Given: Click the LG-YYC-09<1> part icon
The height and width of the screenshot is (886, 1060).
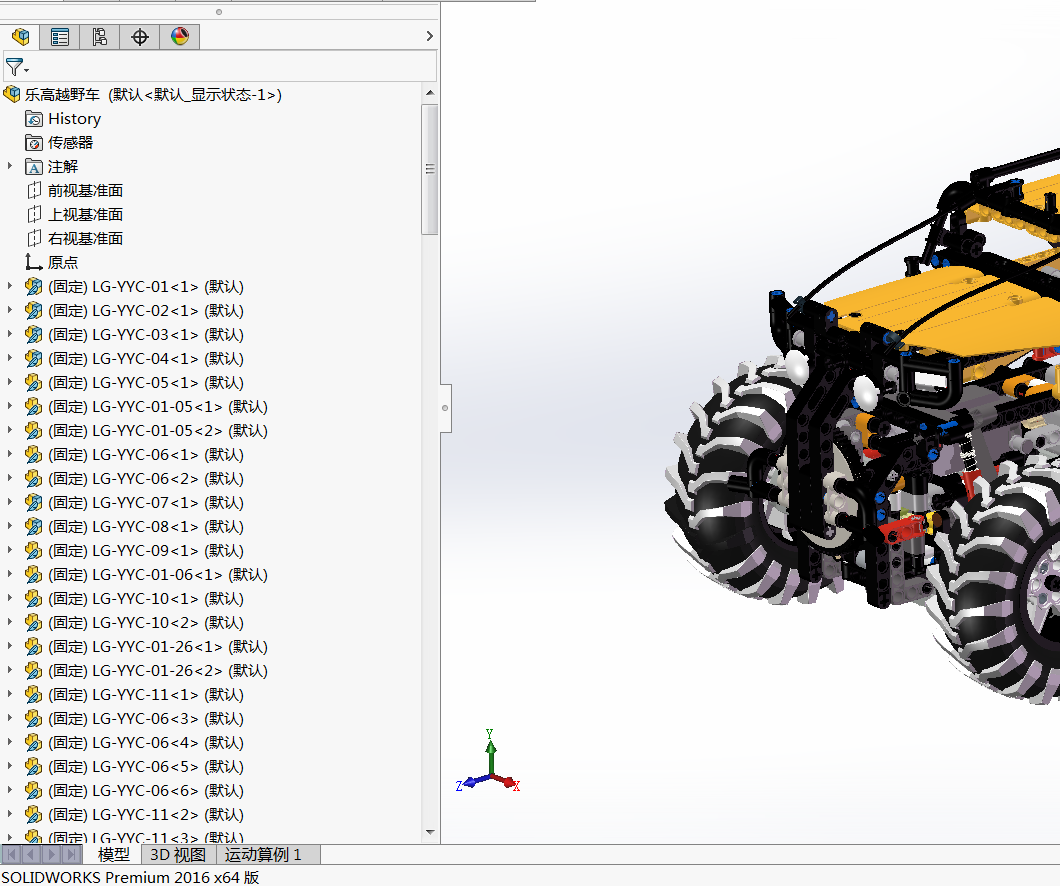Looking at the screenshot, I should [x=33, y=551].
